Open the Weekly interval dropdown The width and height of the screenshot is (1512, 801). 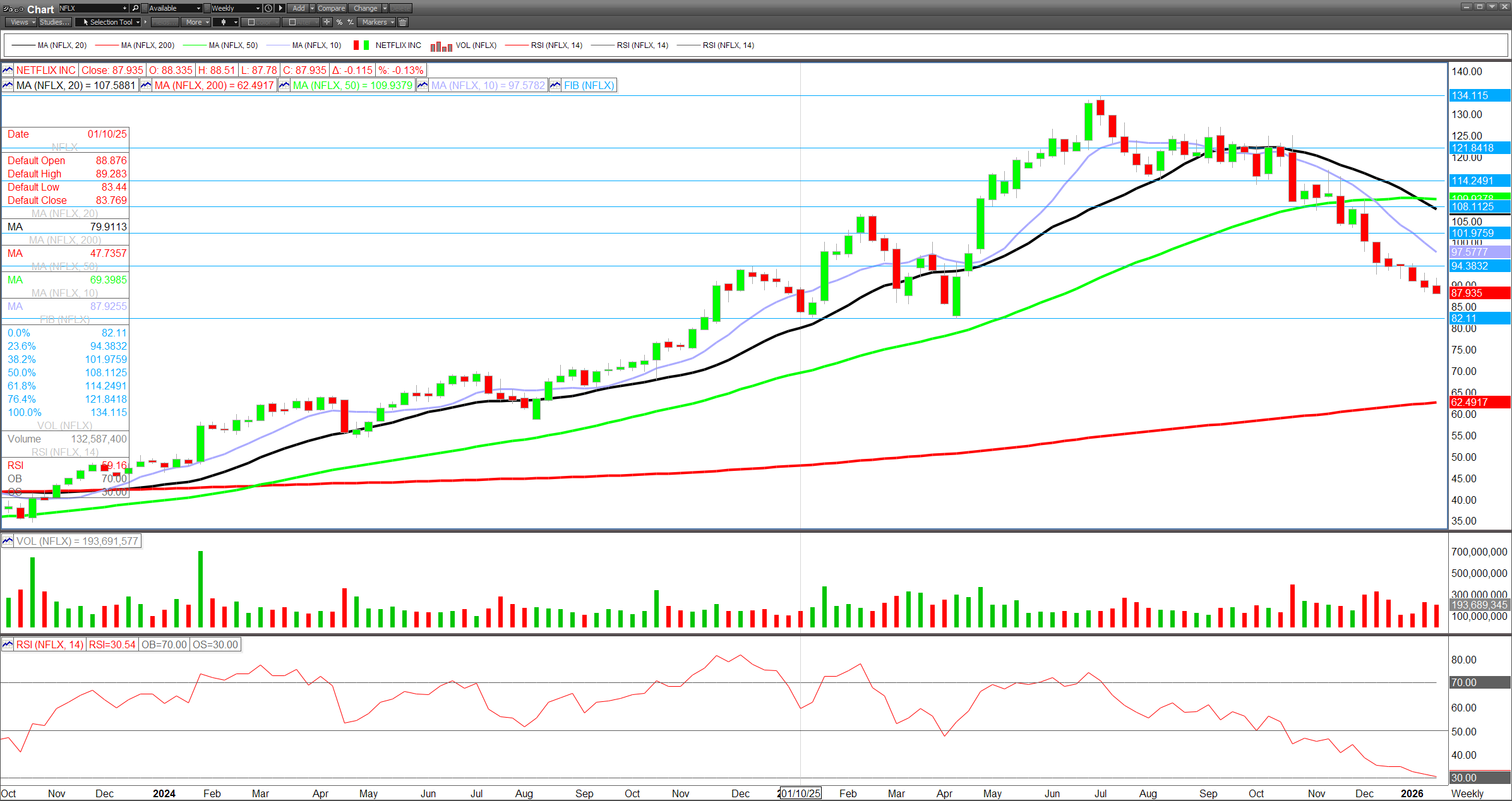(x=258, y=8)
